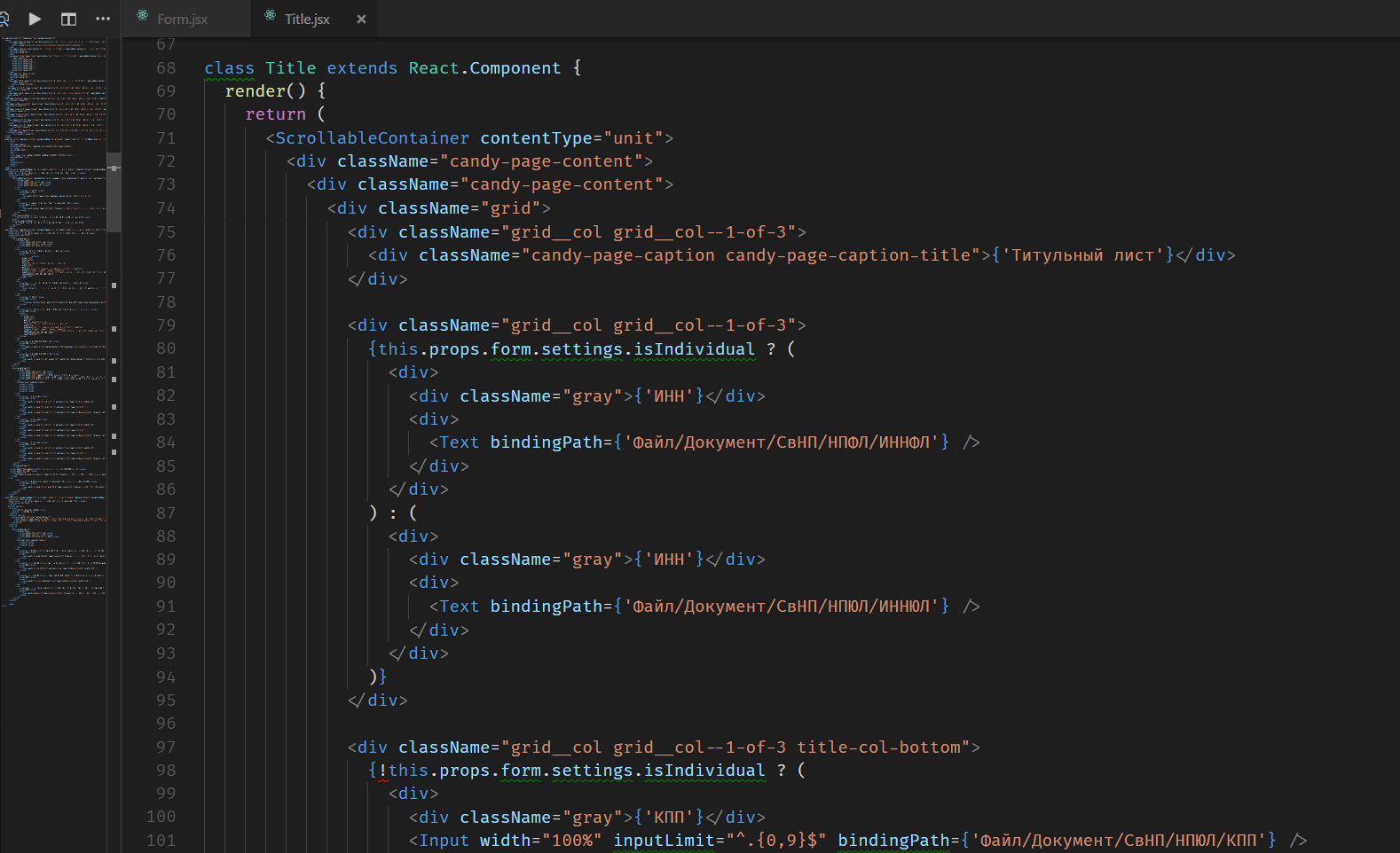
Task: Click the path string ending 'ИННЮЛ' on line 91
Action: (782, 606)
